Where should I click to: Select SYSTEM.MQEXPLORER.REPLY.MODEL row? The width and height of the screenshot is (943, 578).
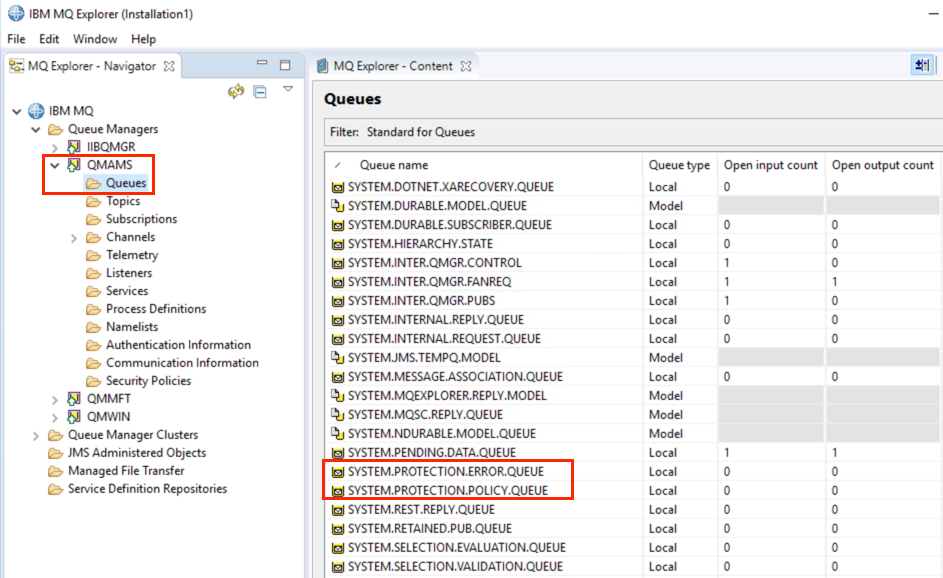(634, 396)
